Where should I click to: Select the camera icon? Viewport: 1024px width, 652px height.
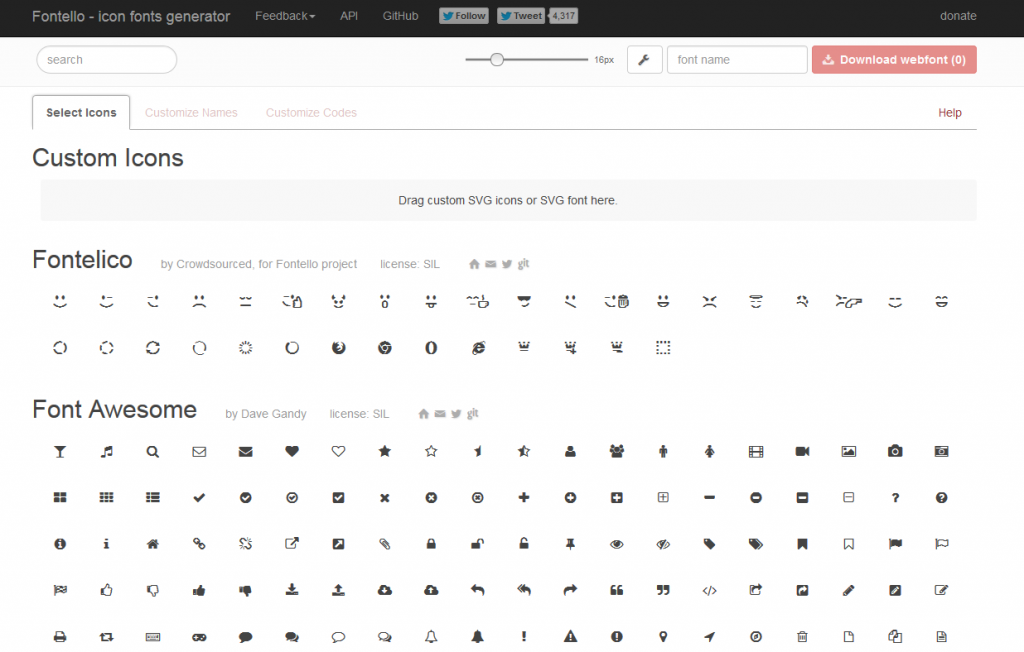click(x=895, y=451)
